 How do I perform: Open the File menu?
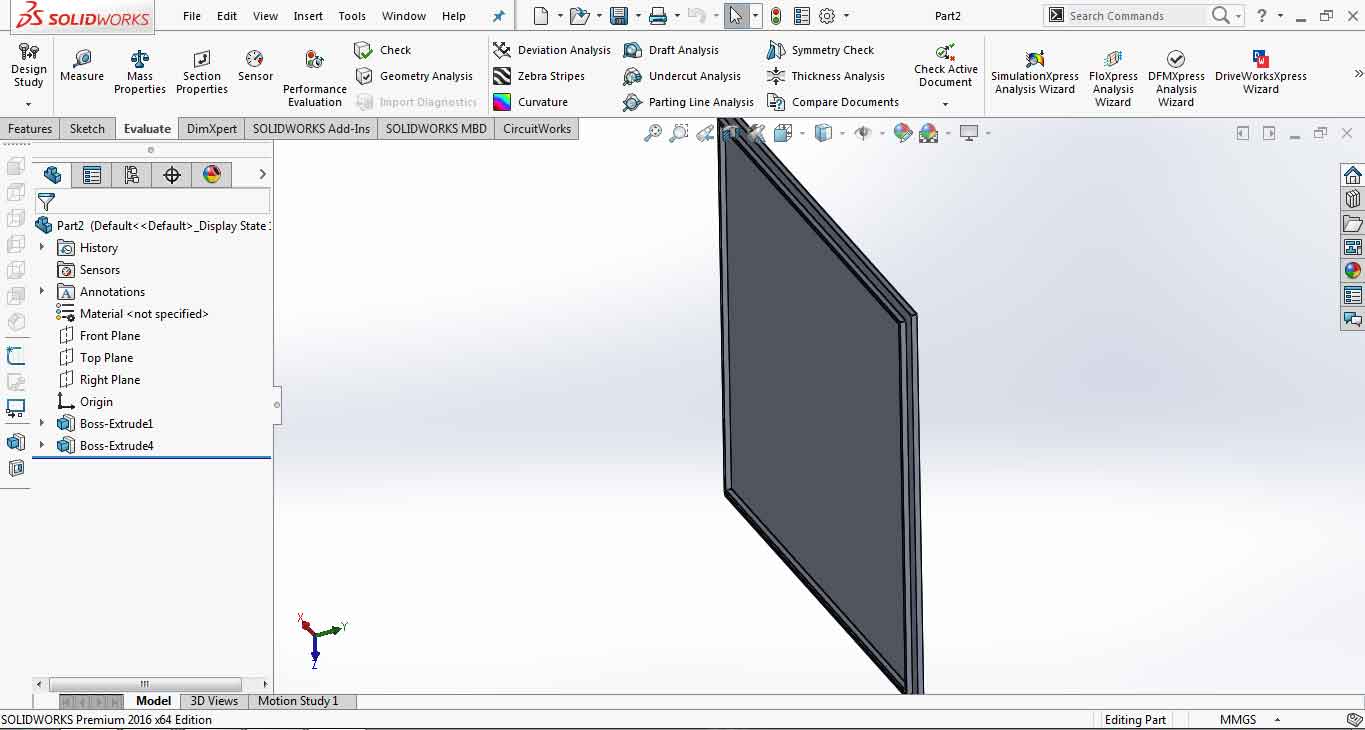coord(192,16)
